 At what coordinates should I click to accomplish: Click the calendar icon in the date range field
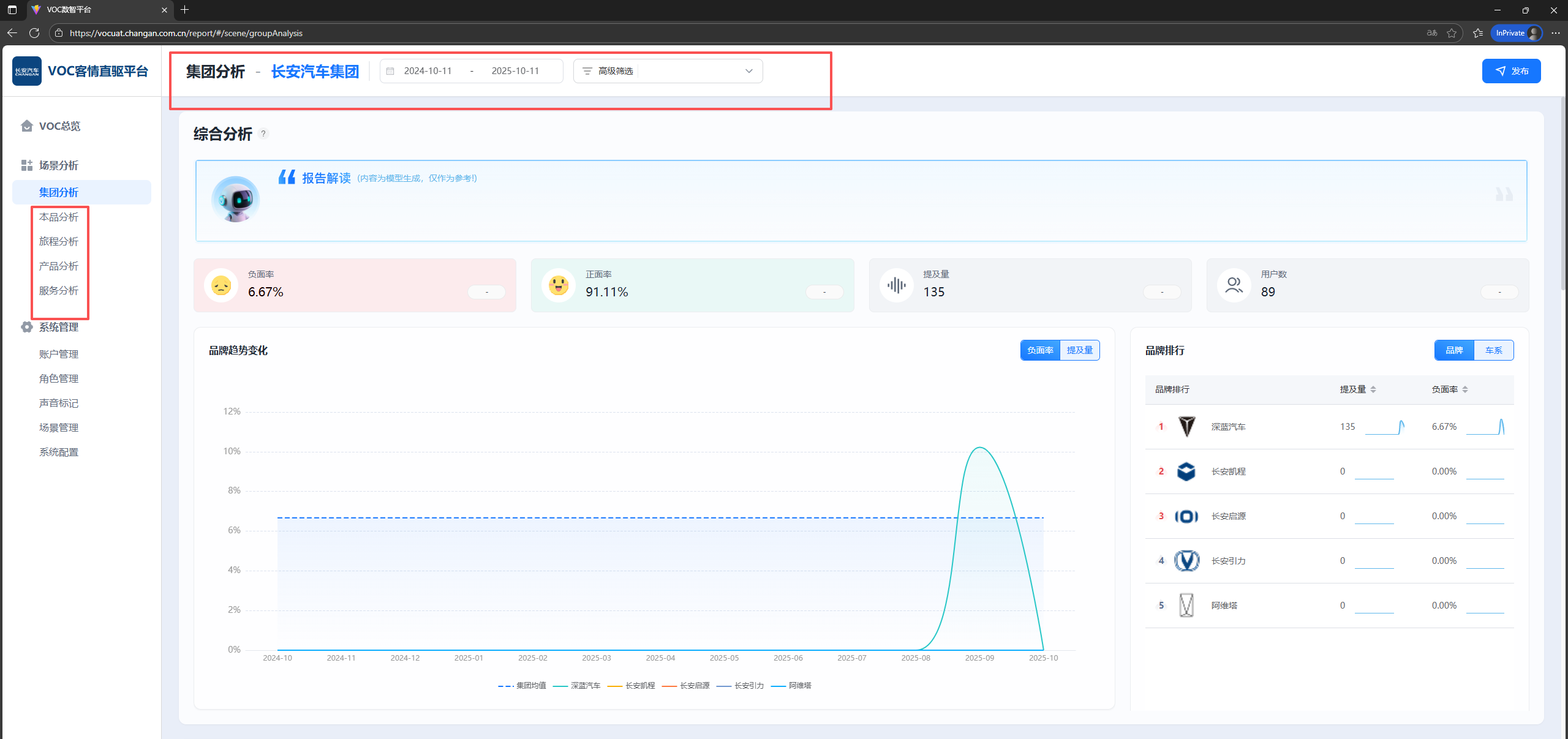tap(390, 71)
